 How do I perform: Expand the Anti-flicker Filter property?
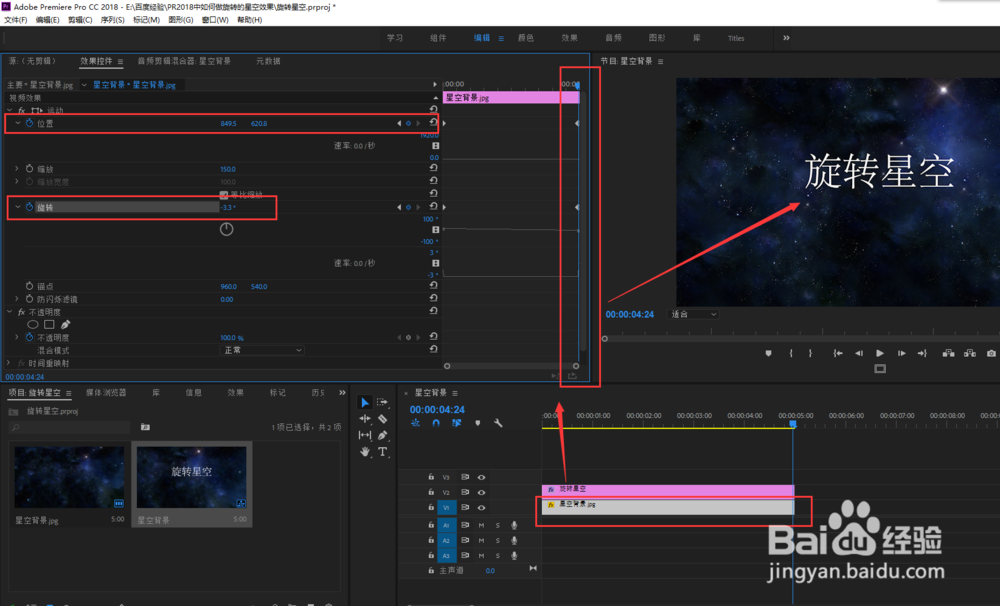pyautogui.click(x=17, y=299)
